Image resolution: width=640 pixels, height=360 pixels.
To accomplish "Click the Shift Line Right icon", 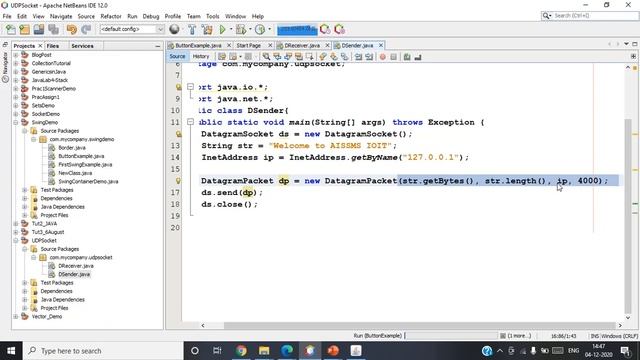I will click(x=369, y=57).
